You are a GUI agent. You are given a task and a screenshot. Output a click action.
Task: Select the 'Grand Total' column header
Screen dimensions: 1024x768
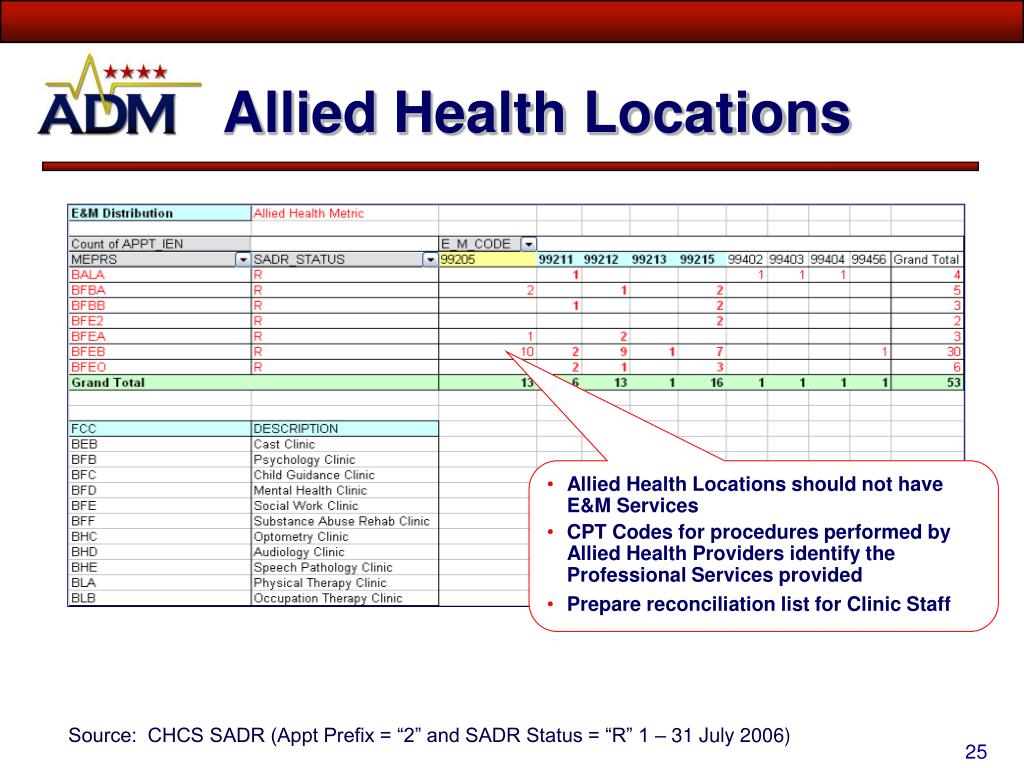click(927, 259)
